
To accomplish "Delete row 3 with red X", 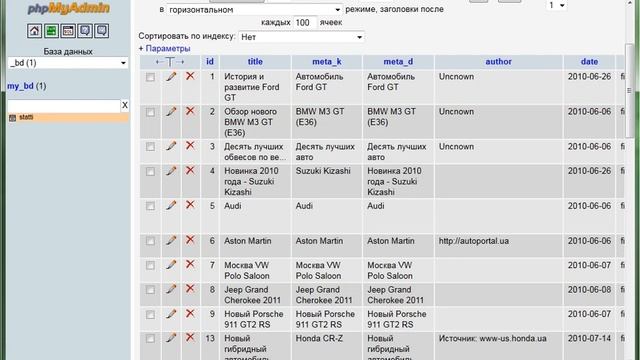I will pyautogui.click(x=190, y=146).
